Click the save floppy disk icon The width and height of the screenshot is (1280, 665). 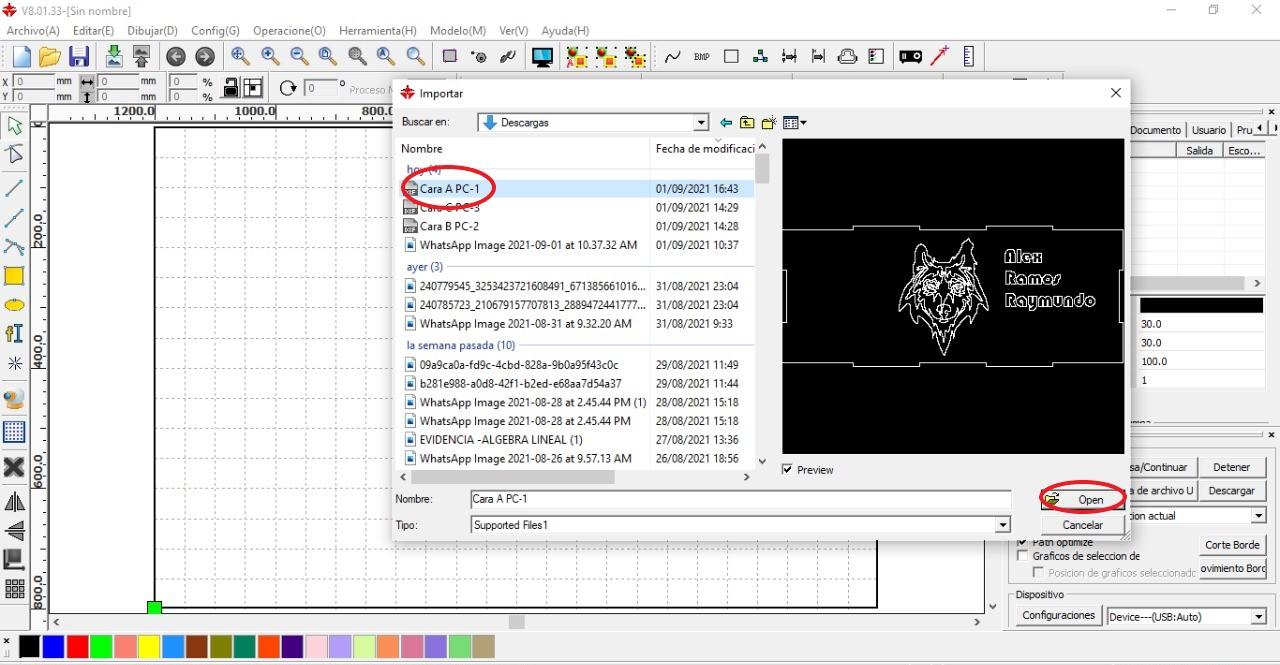pyautogui.click(x=79, y=57)
